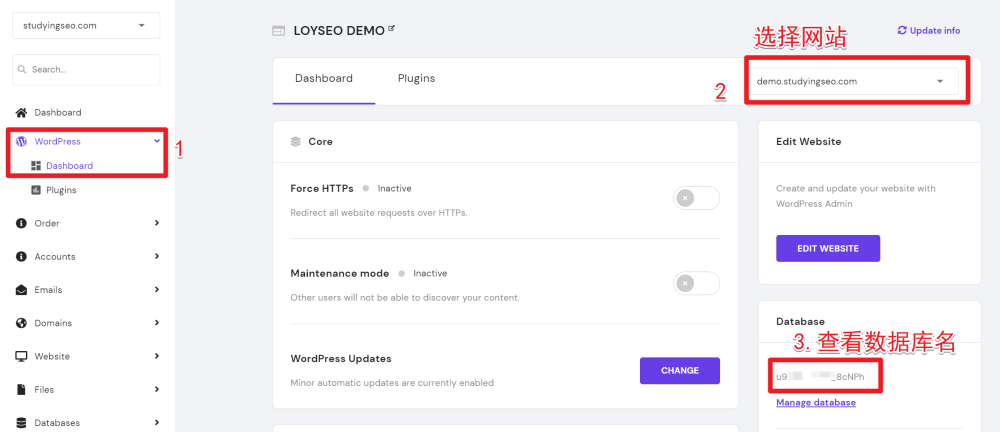
Task: Switch to the Plugins tab
Action: 416,78
